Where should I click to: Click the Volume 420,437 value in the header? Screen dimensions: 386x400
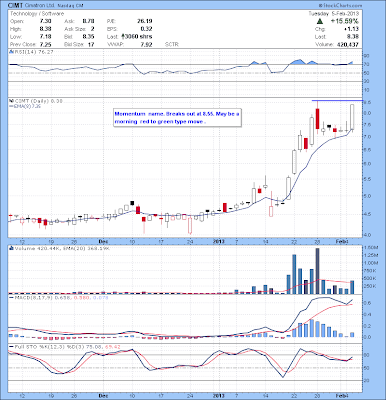click(347, 44)
